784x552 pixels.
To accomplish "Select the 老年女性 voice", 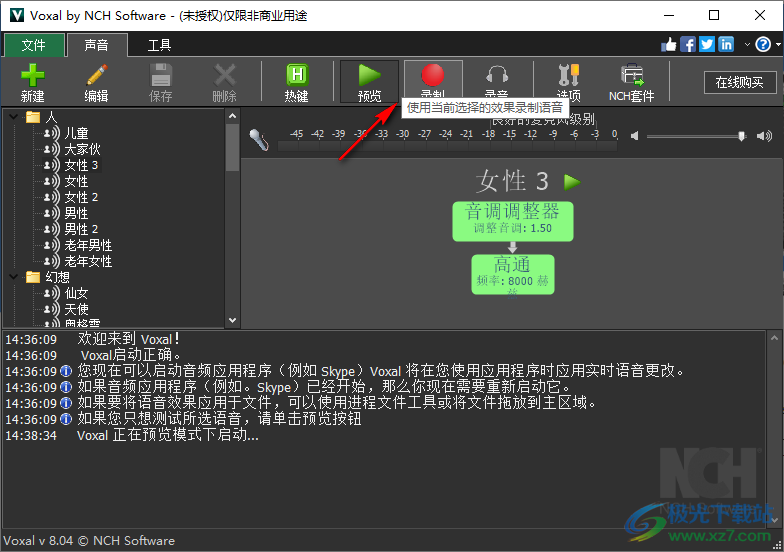I will coord(88,262).
